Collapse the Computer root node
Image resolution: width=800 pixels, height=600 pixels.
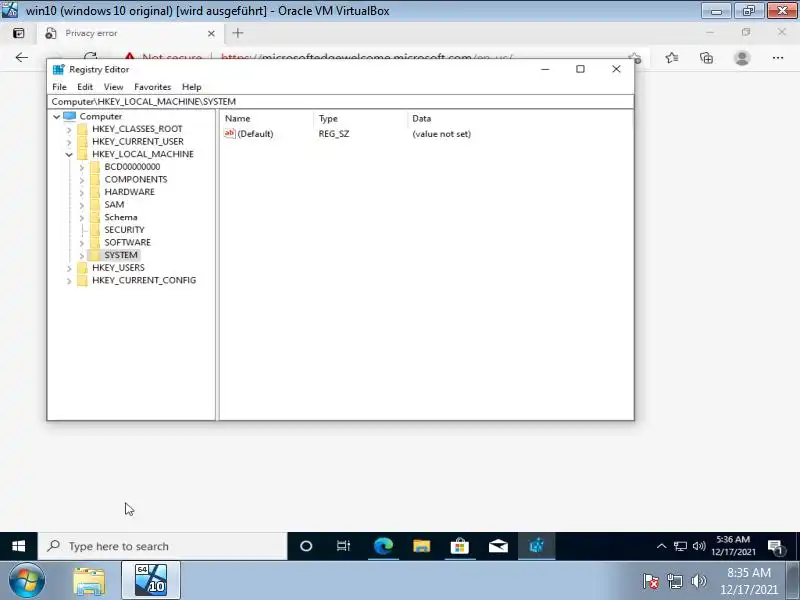(56, 116)
